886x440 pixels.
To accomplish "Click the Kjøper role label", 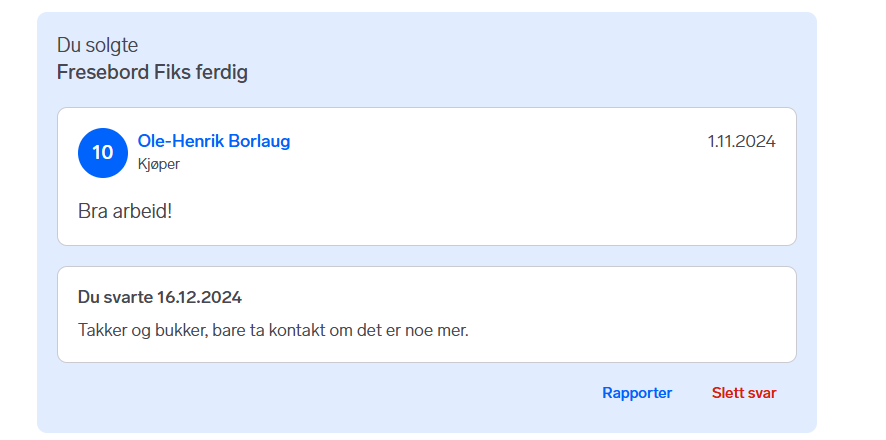I will tap(159, 164).
